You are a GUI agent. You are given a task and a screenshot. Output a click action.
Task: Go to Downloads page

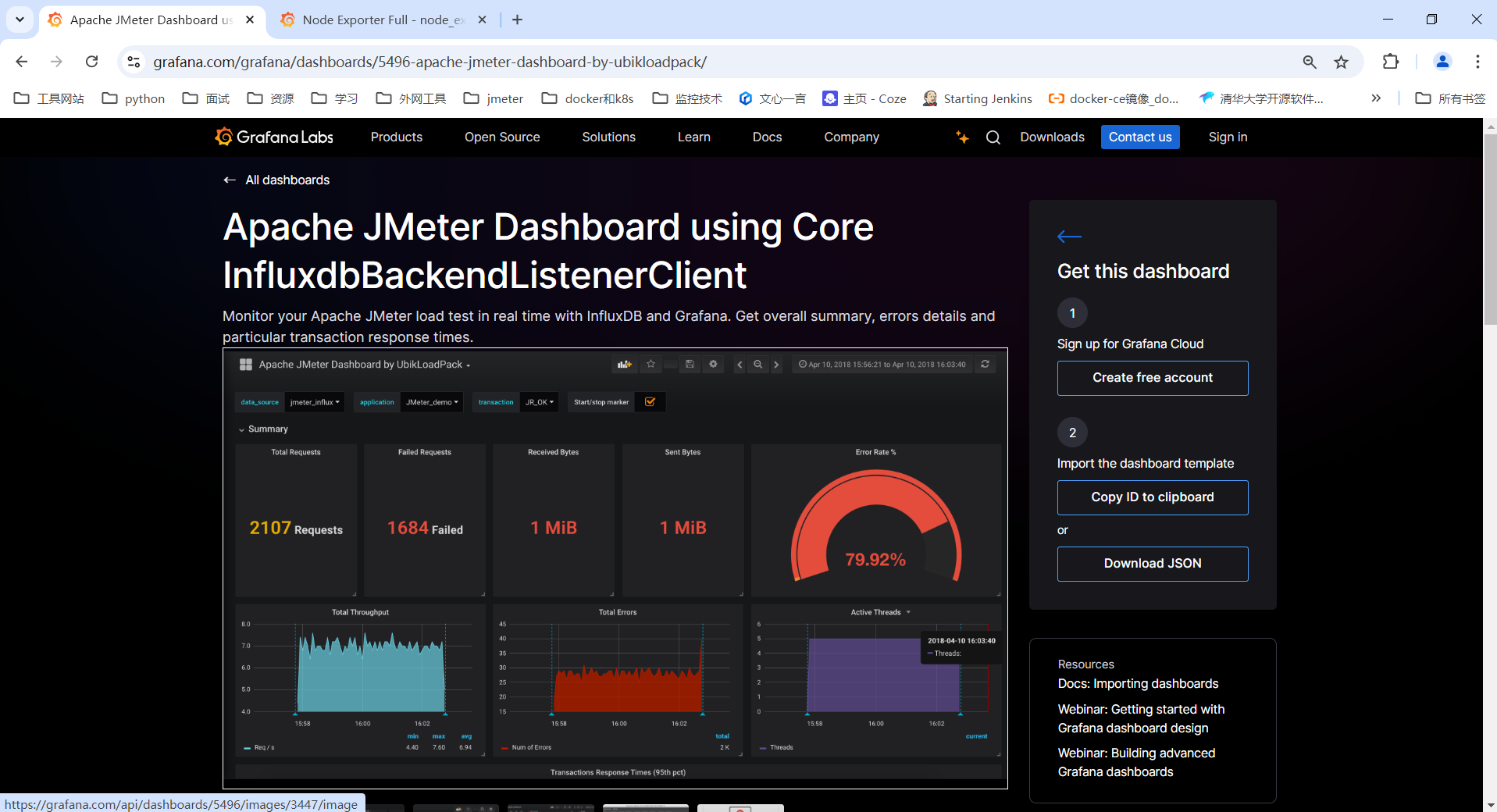click(1053, 137)
